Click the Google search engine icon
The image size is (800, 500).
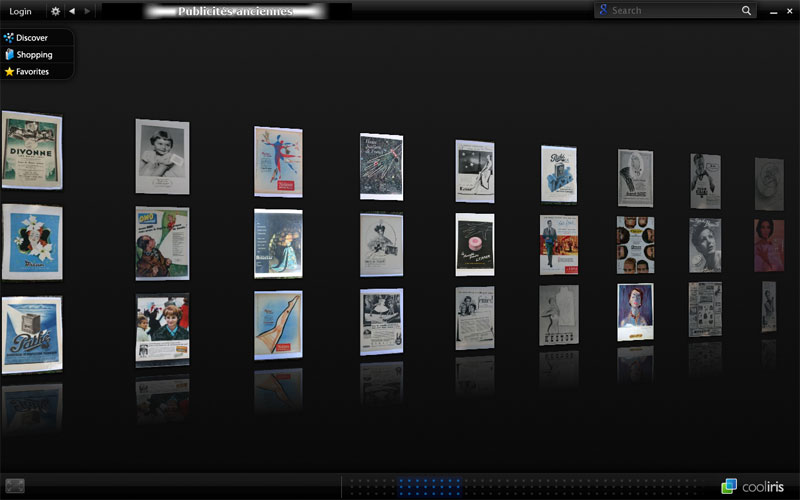pos(604,10)
